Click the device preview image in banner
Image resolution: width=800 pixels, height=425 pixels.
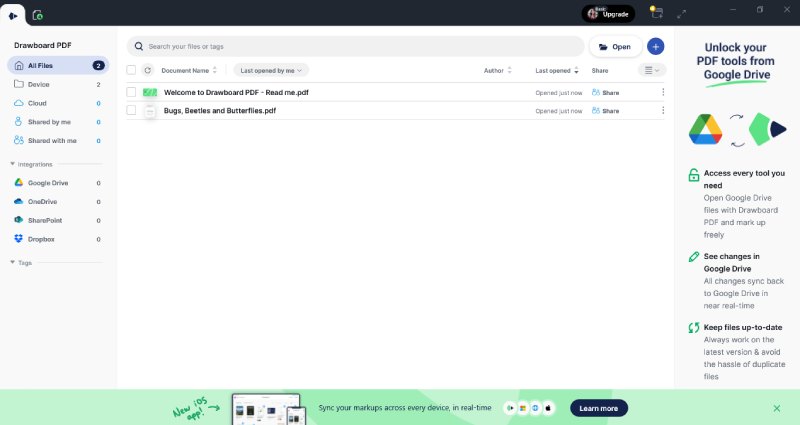pos(269,409)
